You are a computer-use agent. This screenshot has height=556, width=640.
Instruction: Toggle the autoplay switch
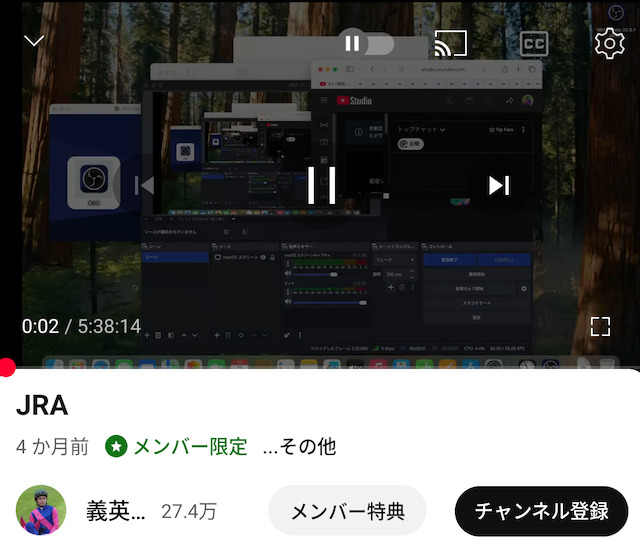366,43
